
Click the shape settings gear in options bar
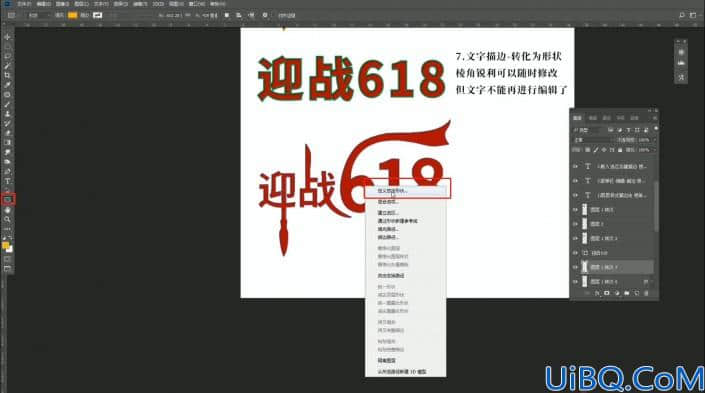click(265, 15)
